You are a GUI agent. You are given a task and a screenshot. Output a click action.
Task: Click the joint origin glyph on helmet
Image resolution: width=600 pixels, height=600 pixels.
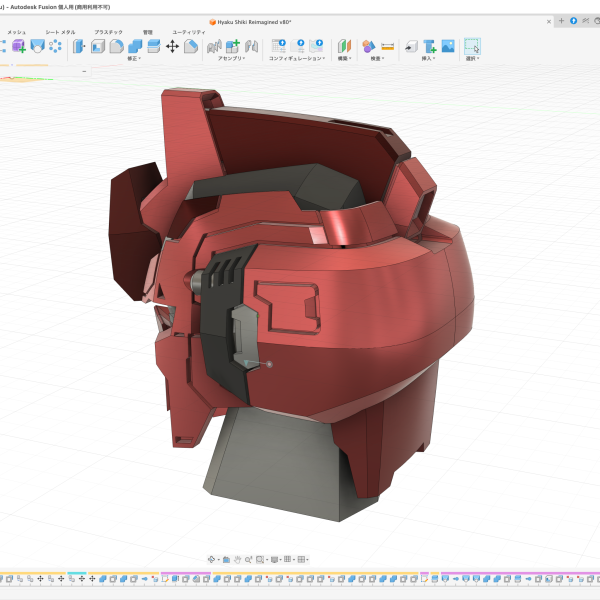[x=269, y=364]
